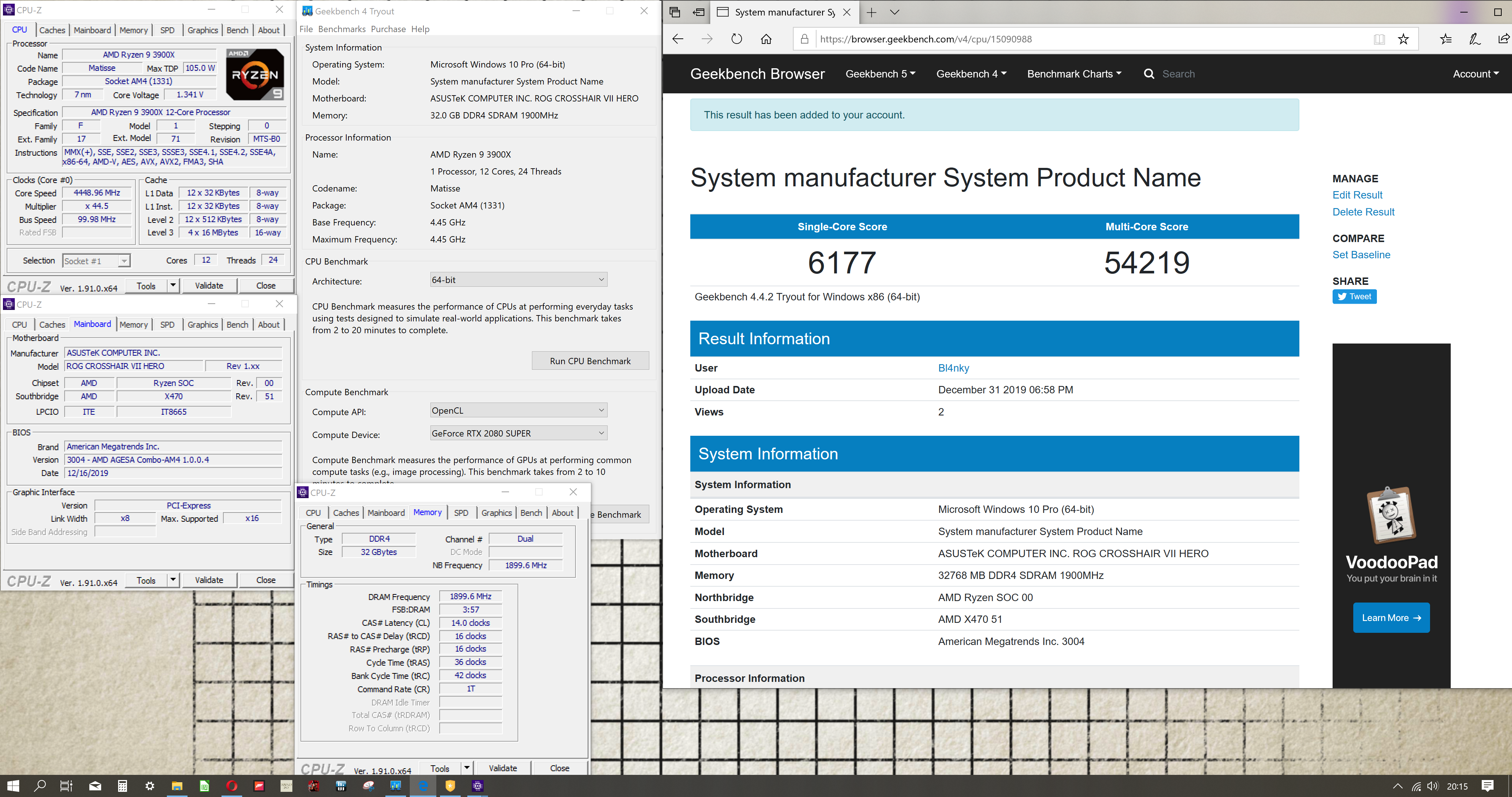This screenshot has height=797, width=1512.
Task: Click the lock icon in address bar
Action: point(805,39)
